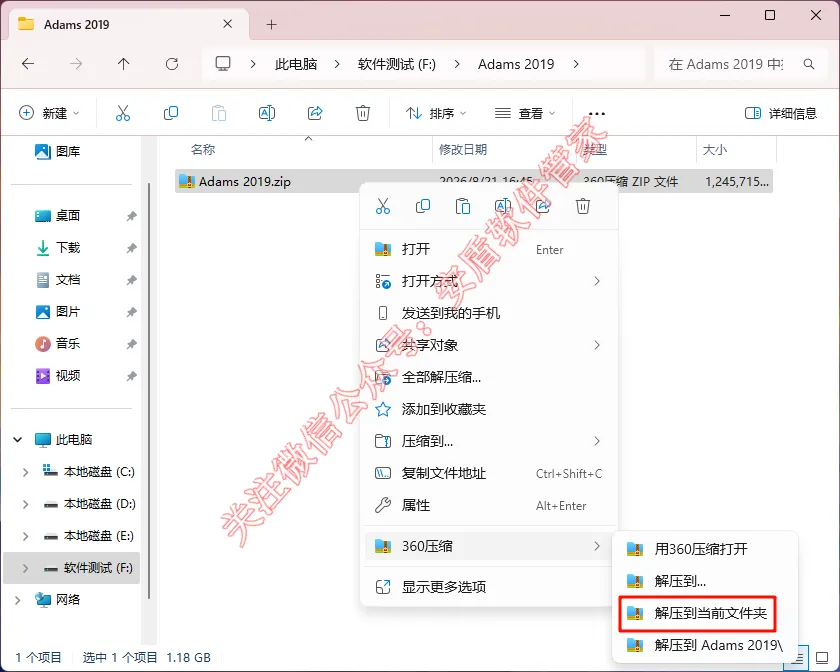Choose 解压到当前文件夹
Image resolution: width=840 pixels, height=672 pixels.
(697, 613)
